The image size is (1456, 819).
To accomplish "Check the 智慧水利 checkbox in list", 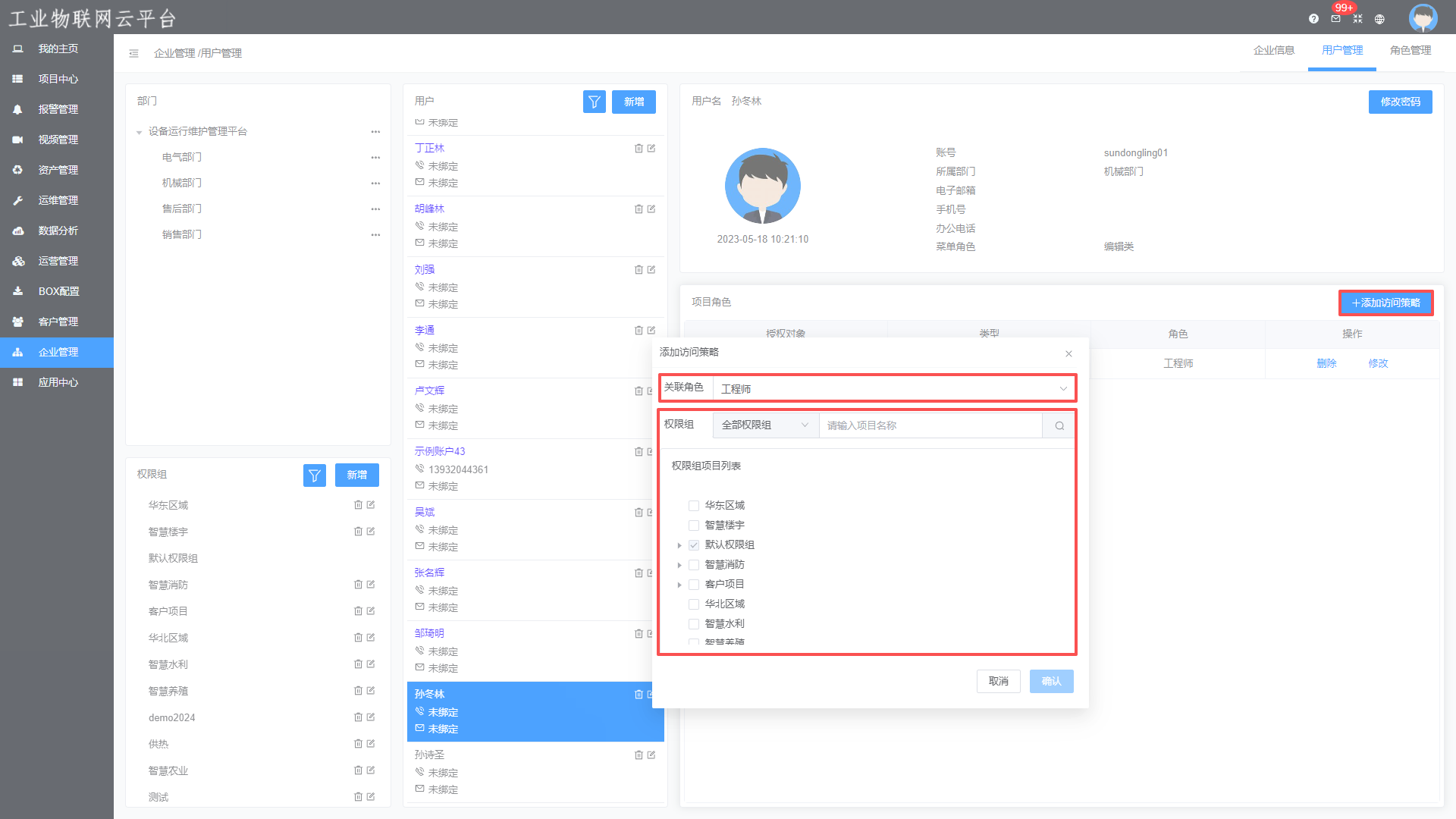I will [x=693, y=624].
